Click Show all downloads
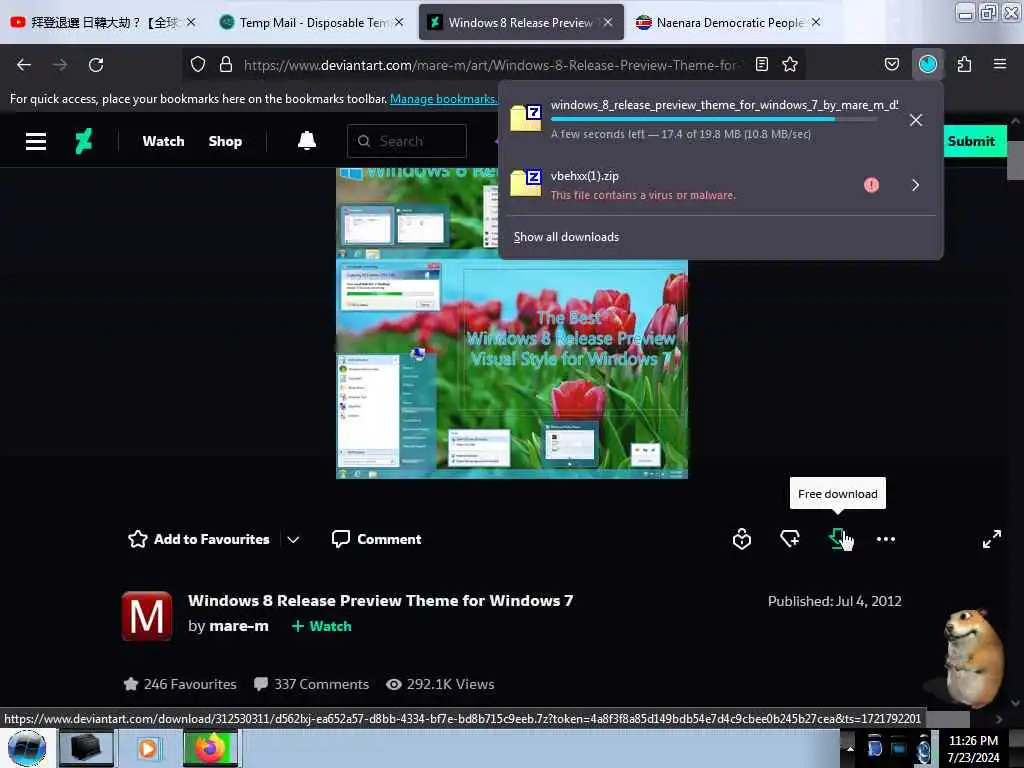 pyautogui.click(x=566, y=237)
